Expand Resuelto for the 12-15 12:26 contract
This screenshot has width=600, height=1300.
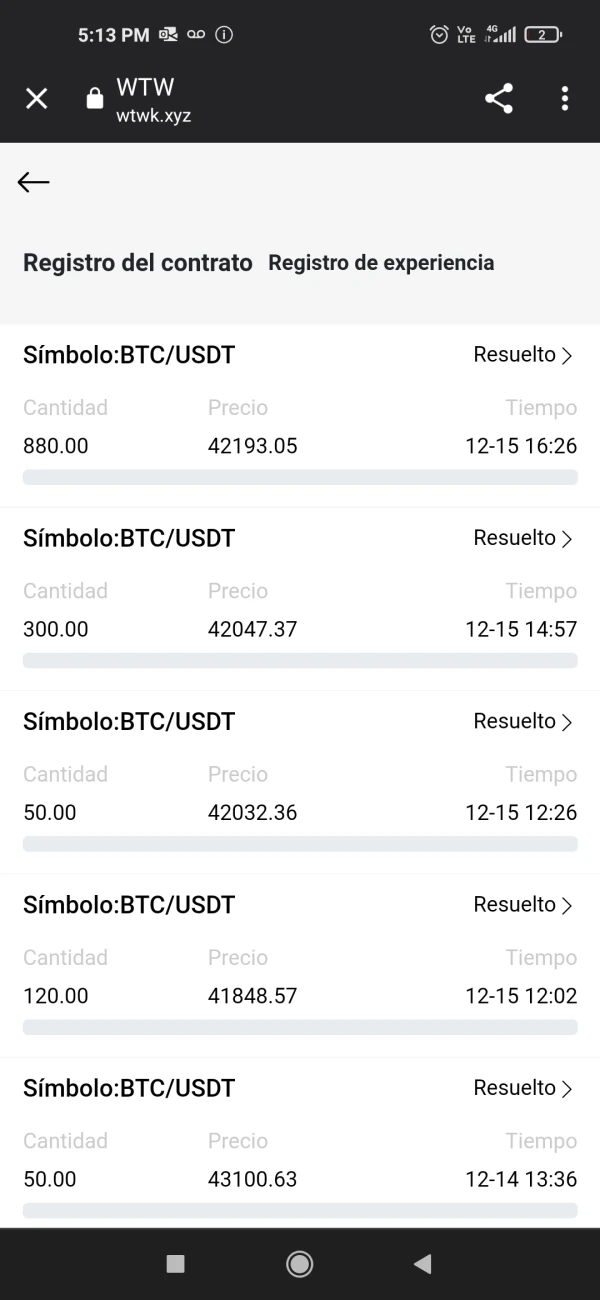[x=522, y=721]
